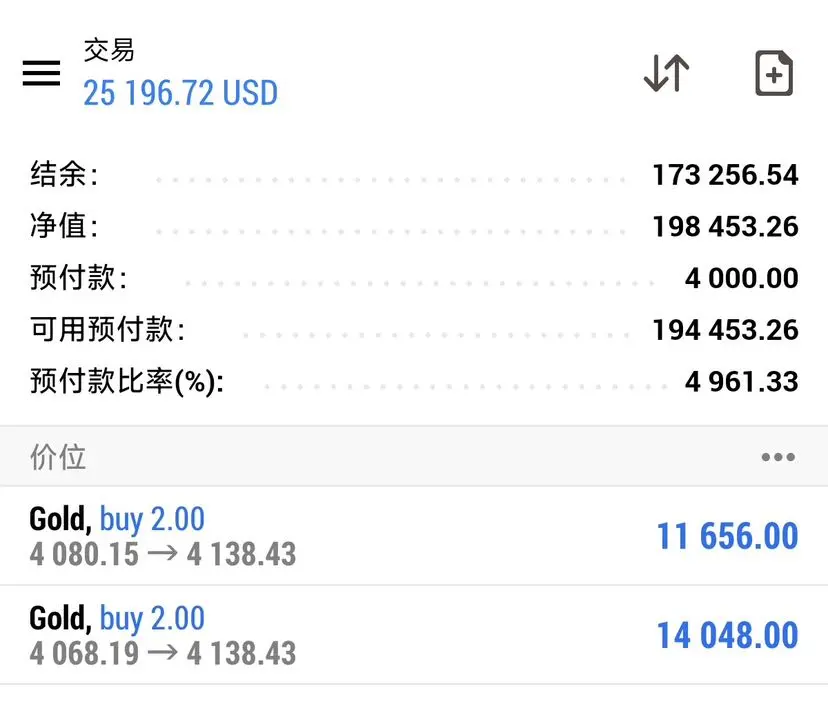Select the 可用预付款 free margin row
The width and height of the screenshot is (828, 708).
414,329
